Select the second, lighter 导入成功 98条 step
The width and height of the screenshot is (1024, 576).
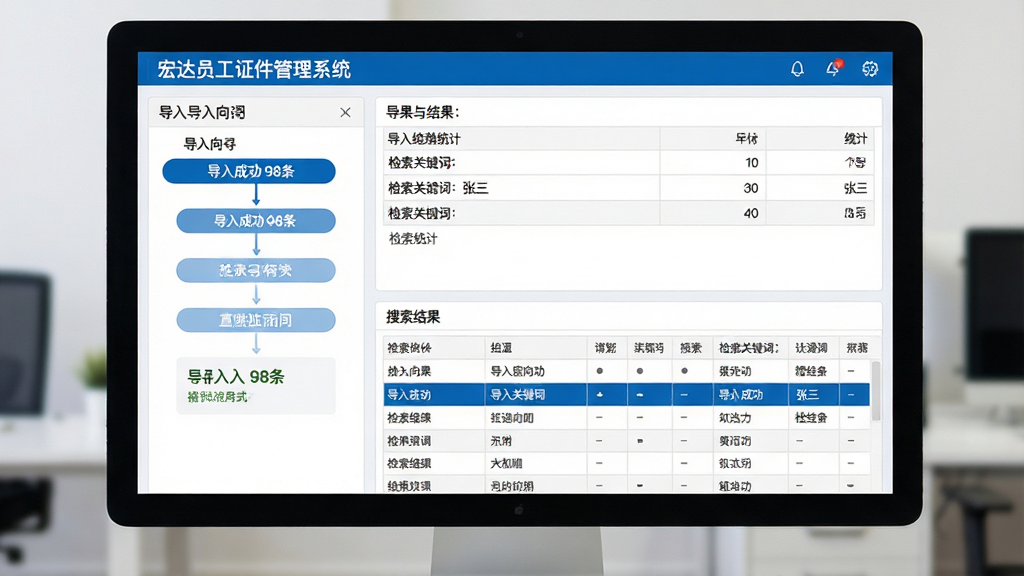tap(256, 221)
